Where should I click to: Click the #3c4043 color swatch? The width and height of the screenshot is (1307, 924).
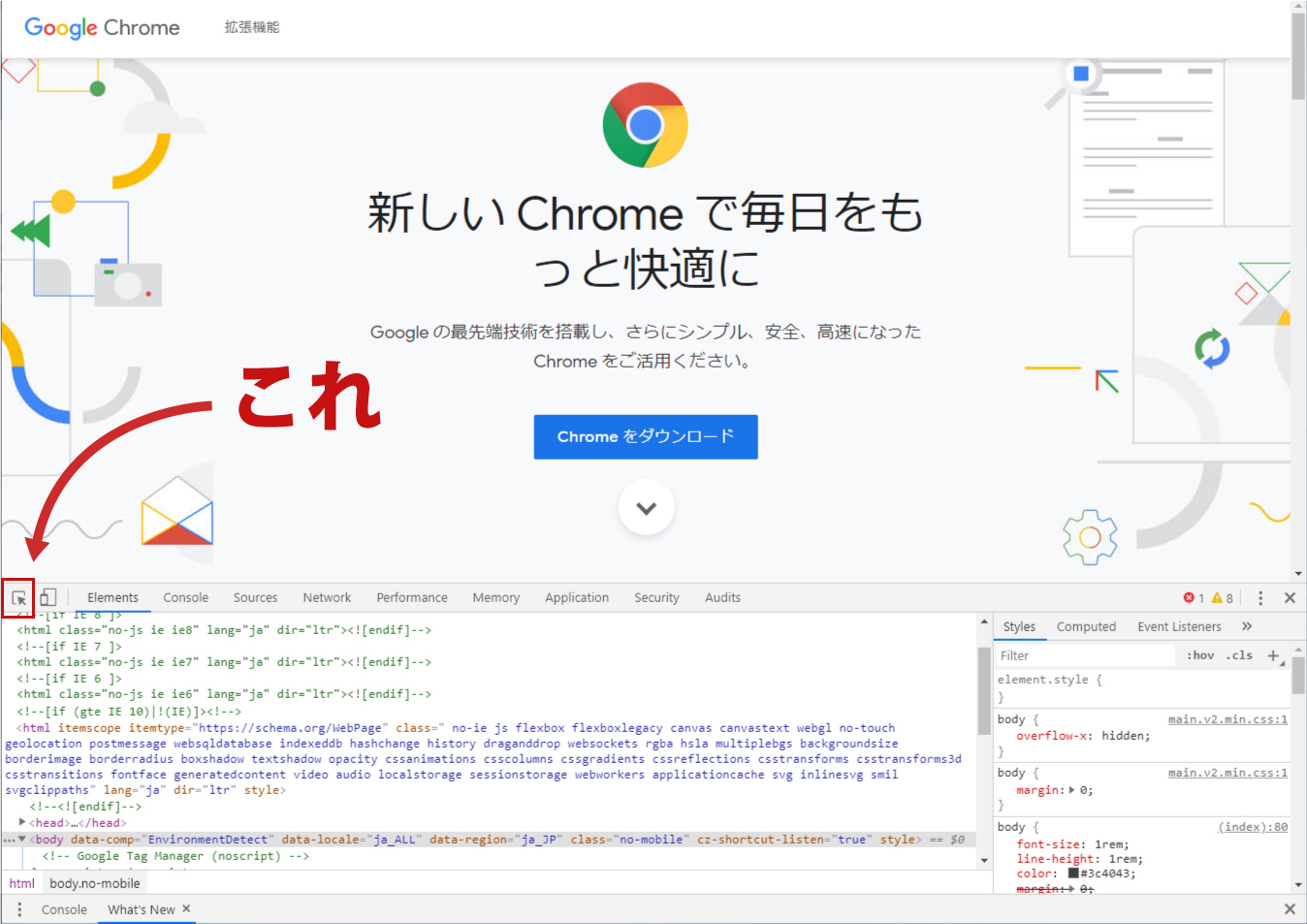(x=1073, y=873)
